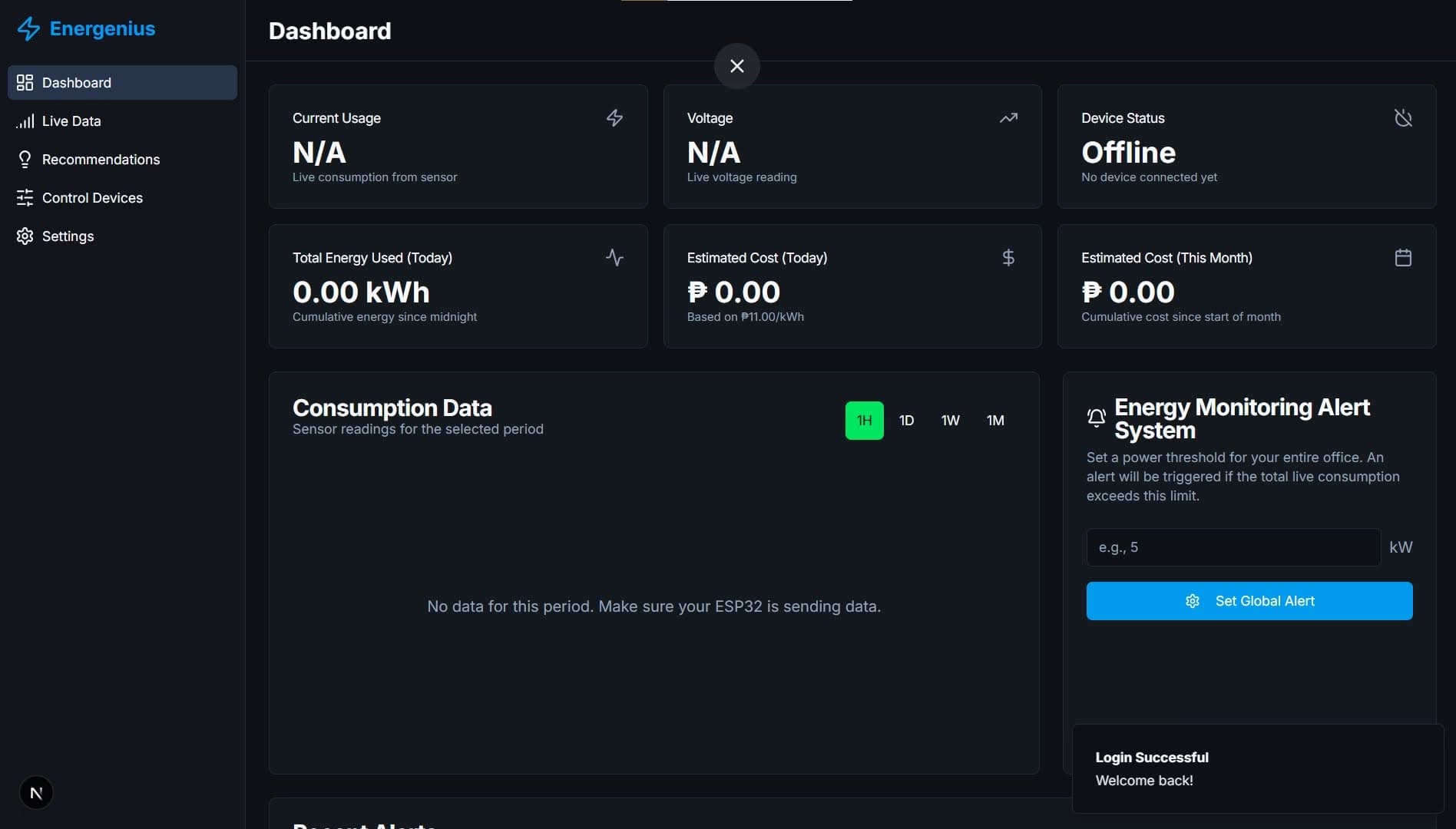Click the Next.js N badge at bottom left
The height and width of the screenshot is (829, 1456).
coord(36,793)
